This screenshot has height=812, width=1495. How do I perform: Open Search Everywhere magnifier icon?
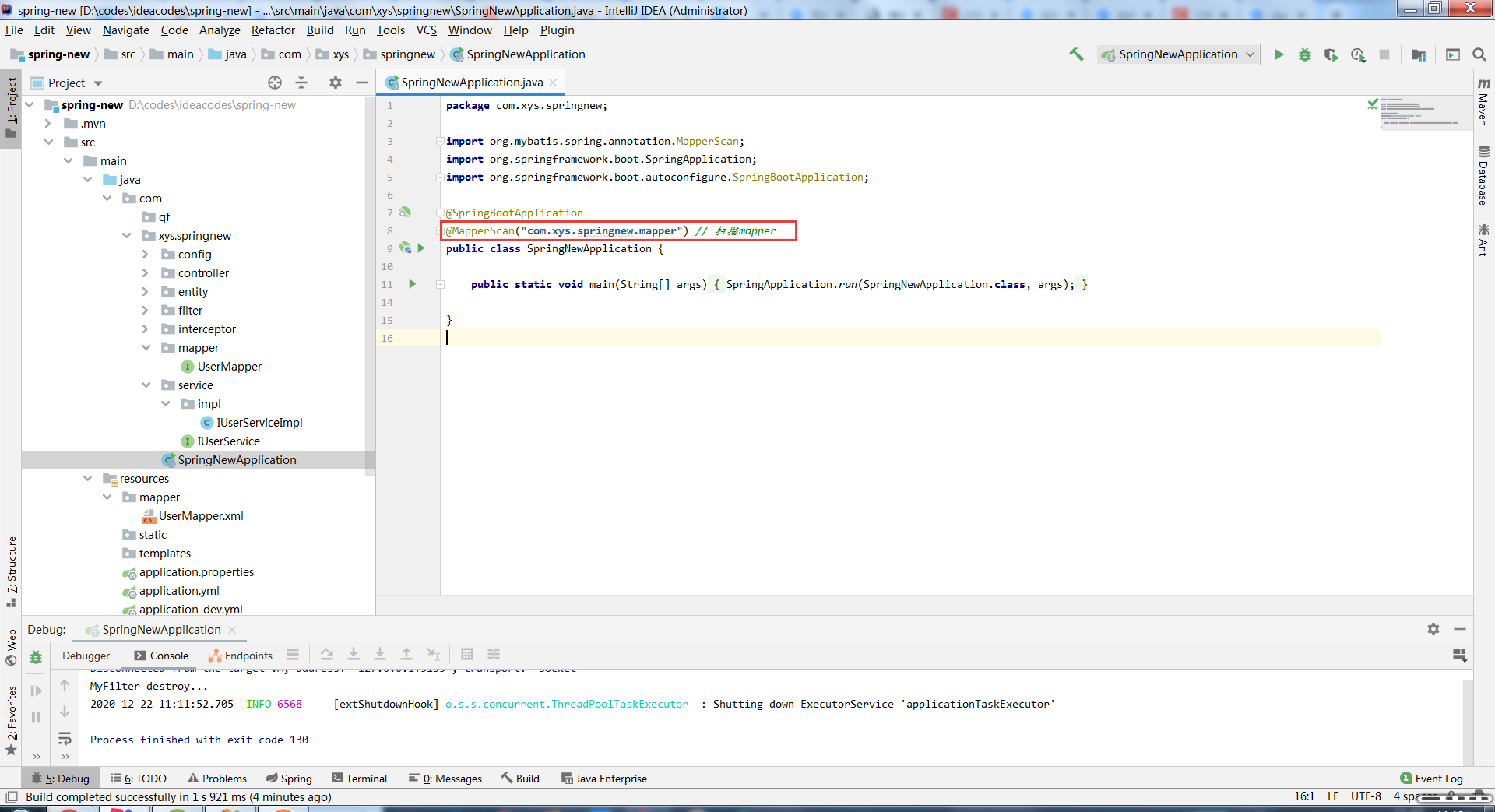[x=1479, y=54]
